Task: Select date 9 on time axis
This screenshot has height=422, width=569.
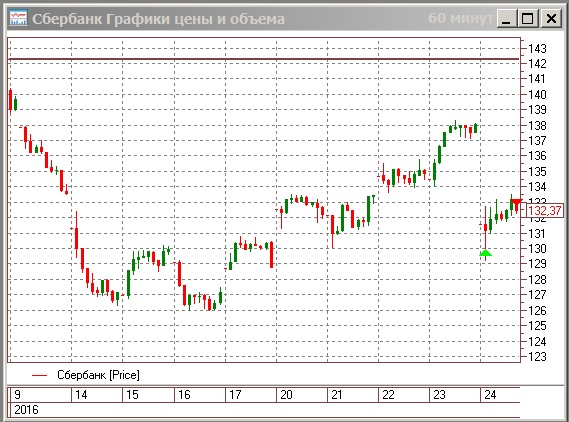Action: pyautogui.click(x=17, y=394)
